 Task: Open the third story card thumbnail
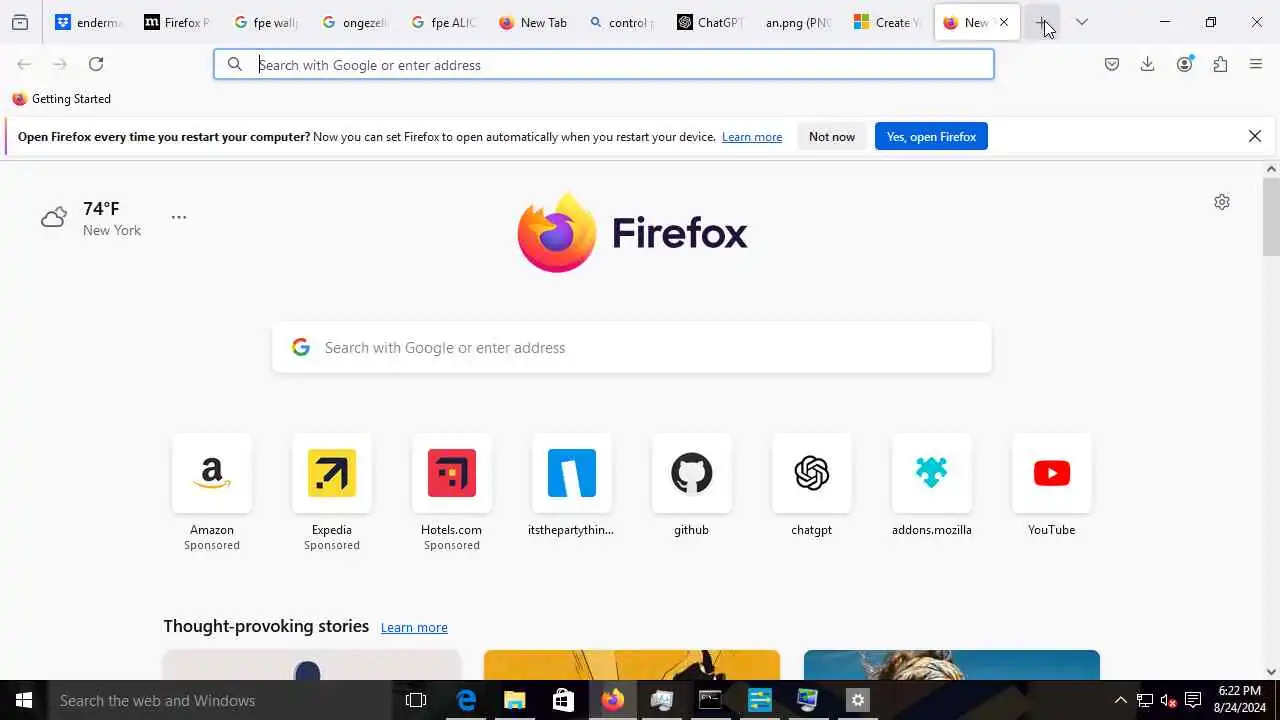pos(952,665)
